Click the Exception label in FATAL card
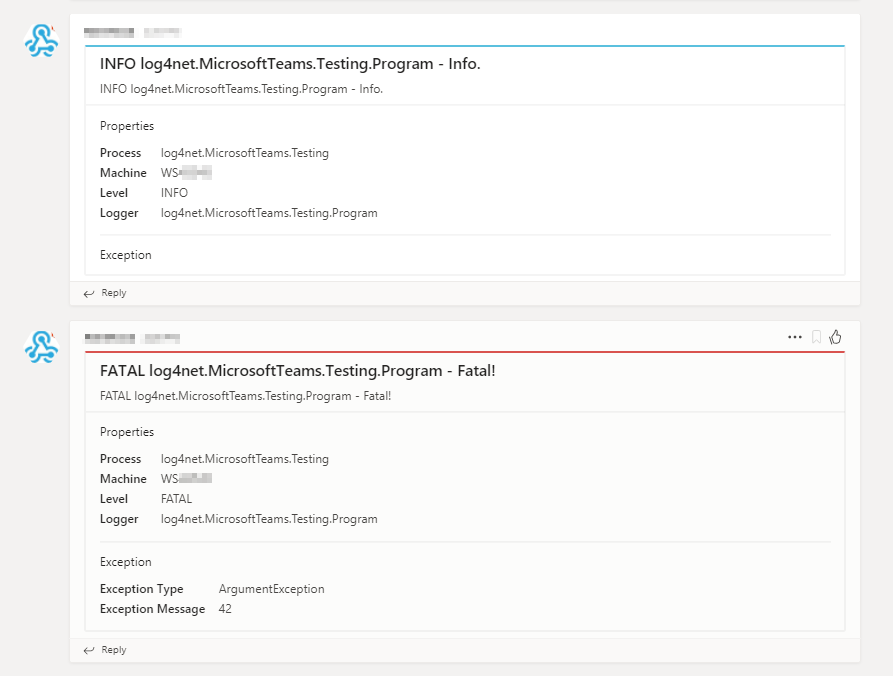 (x=125, y=562)
